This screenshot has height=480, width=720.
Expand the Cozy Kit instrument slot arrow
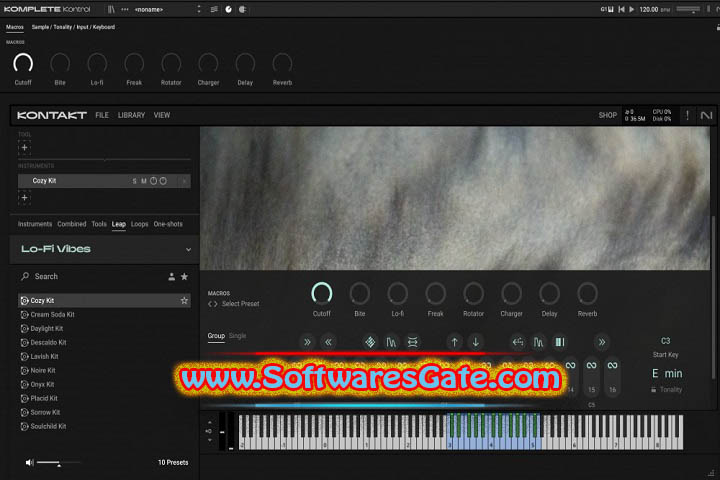(184, 181)
